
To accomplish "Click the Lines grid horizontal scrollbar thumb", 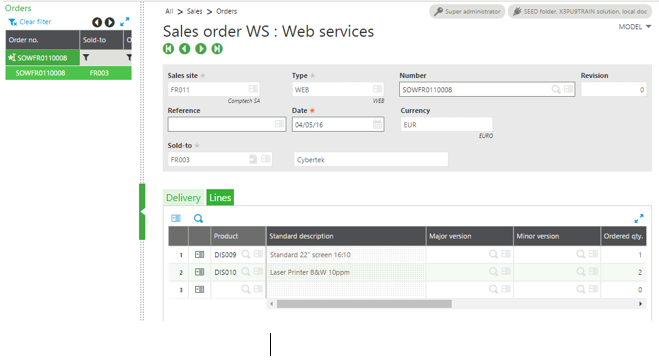I will 364,304.
